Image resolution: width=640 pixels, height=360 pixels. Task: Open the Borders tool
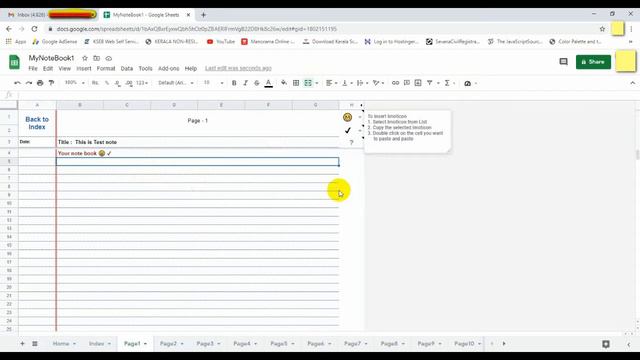(296, 83)
